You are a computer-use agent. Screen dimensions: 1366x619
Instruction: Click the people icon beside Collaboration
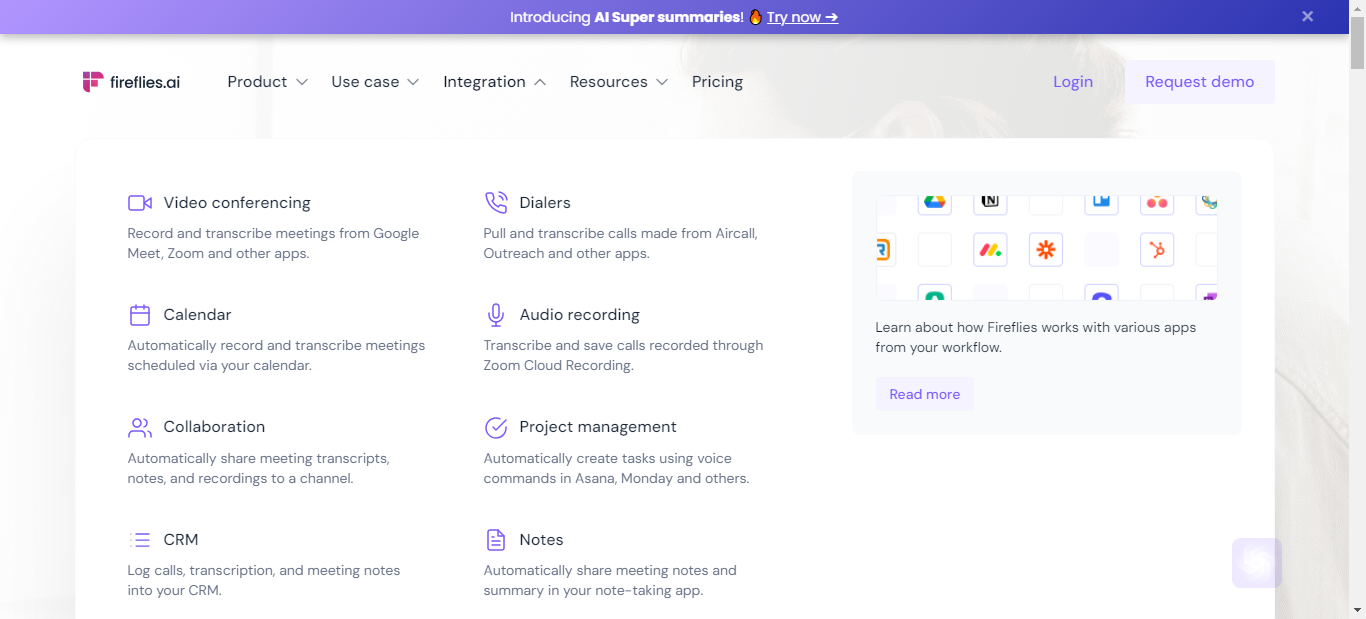140,427
